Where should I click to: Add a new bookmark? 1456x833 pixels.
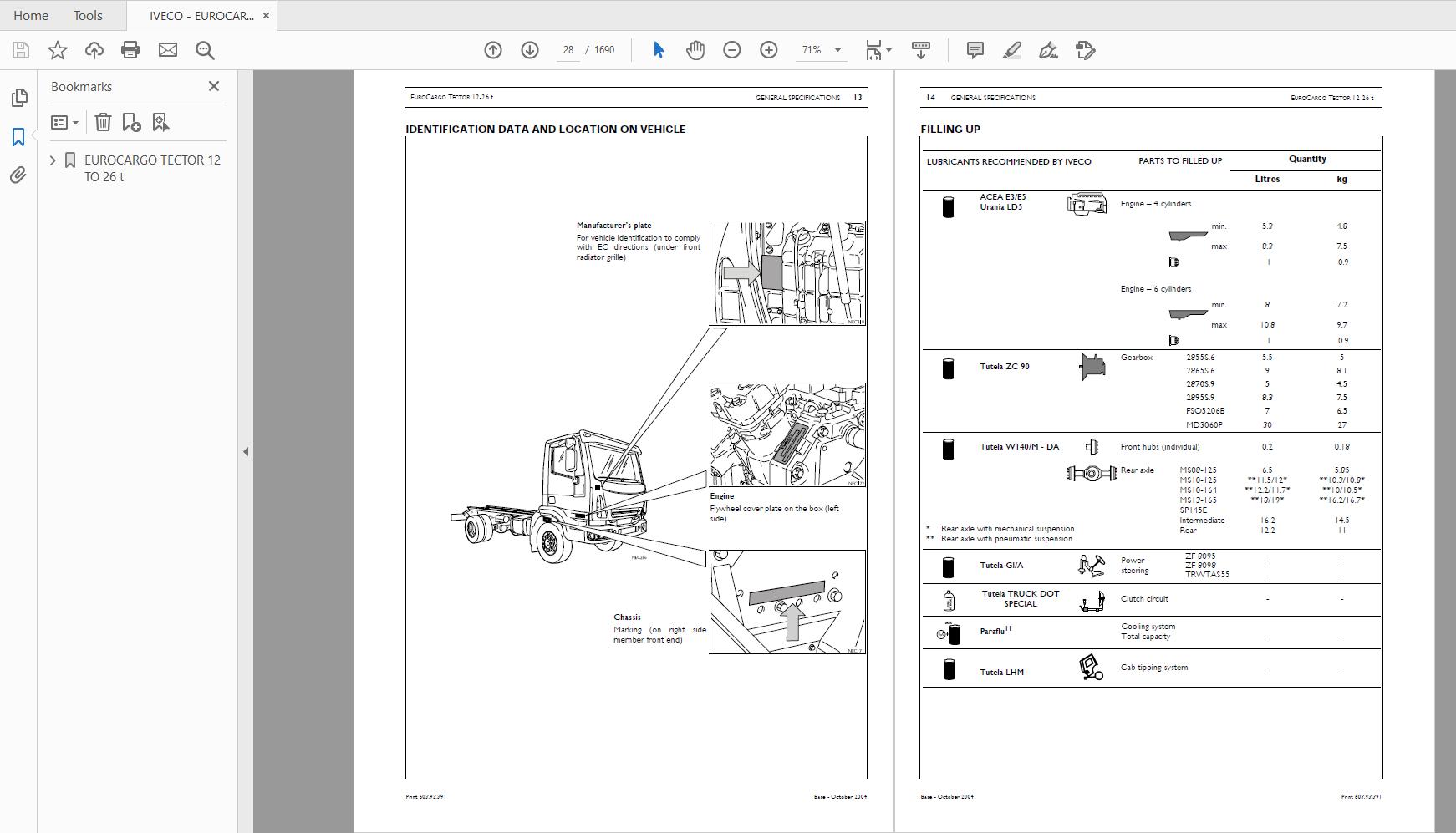click(130, 122)
